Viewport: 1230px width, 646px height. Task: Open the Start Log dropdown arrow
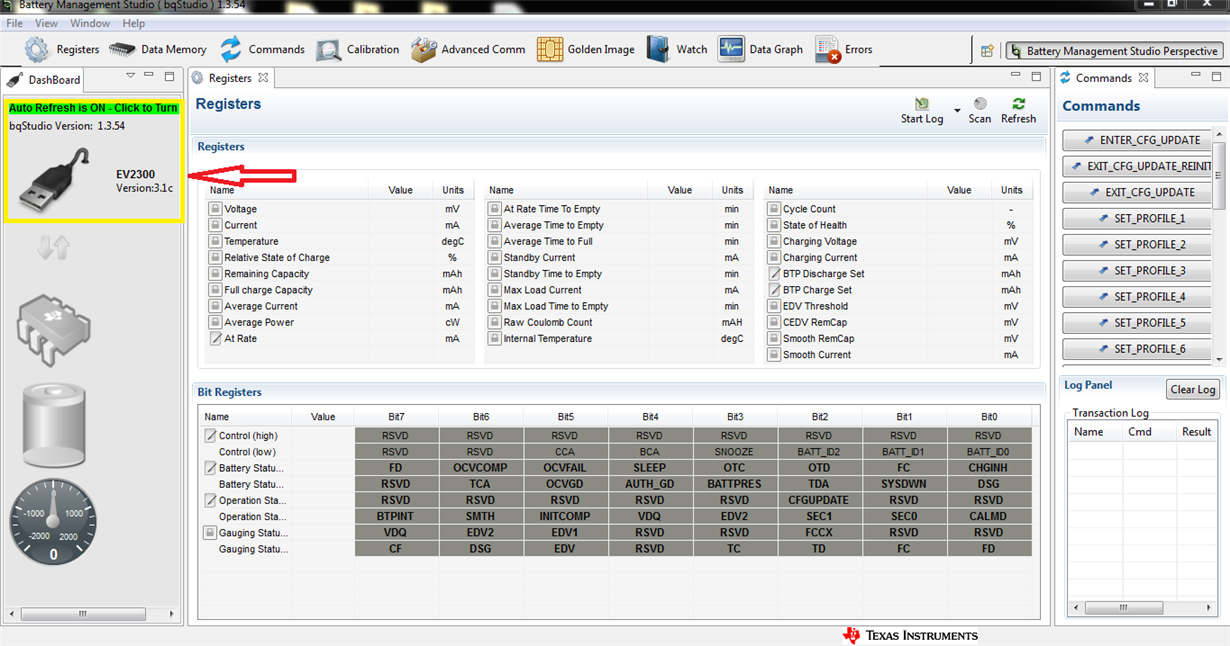(x=957, y=110)
